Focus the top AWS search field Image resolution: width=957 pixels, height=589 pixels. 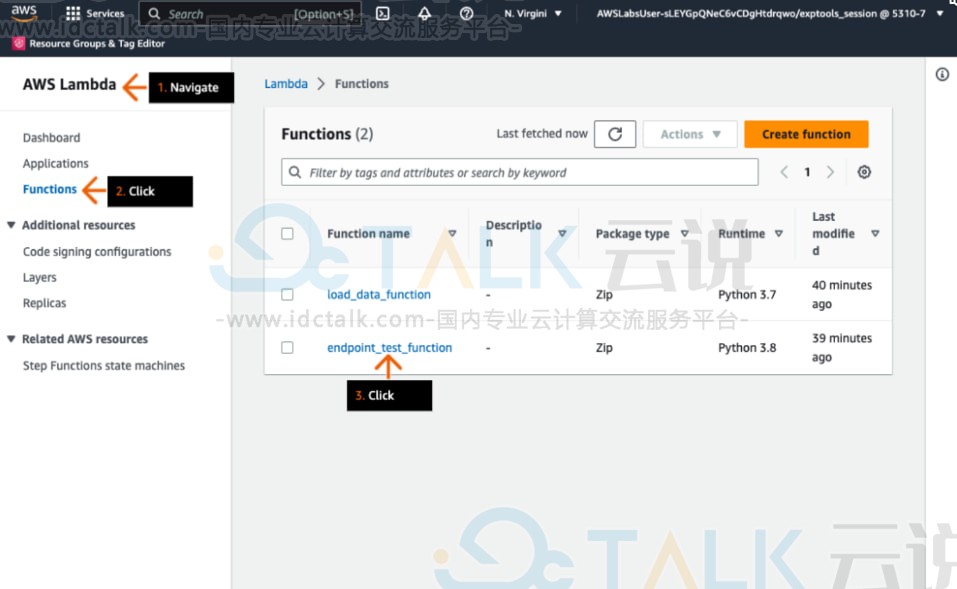click(x=250, y=13)
